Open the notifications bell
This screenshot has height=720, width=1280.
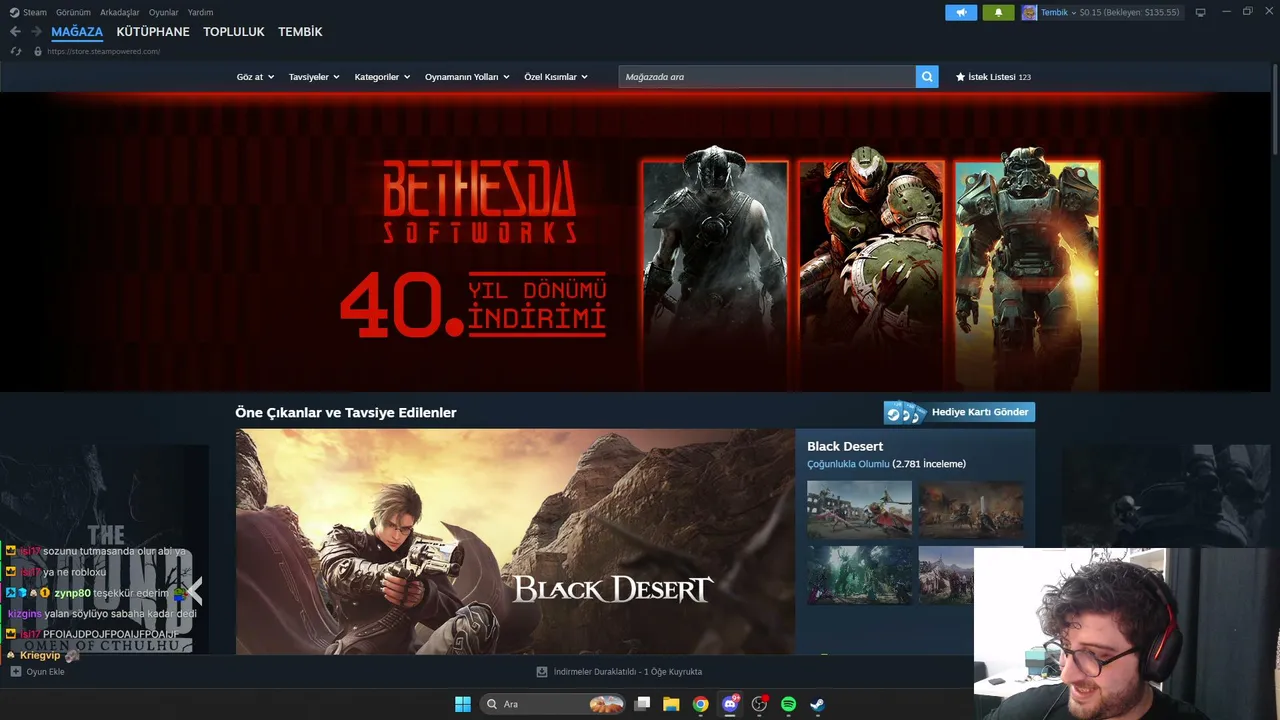tap(998, 13)
